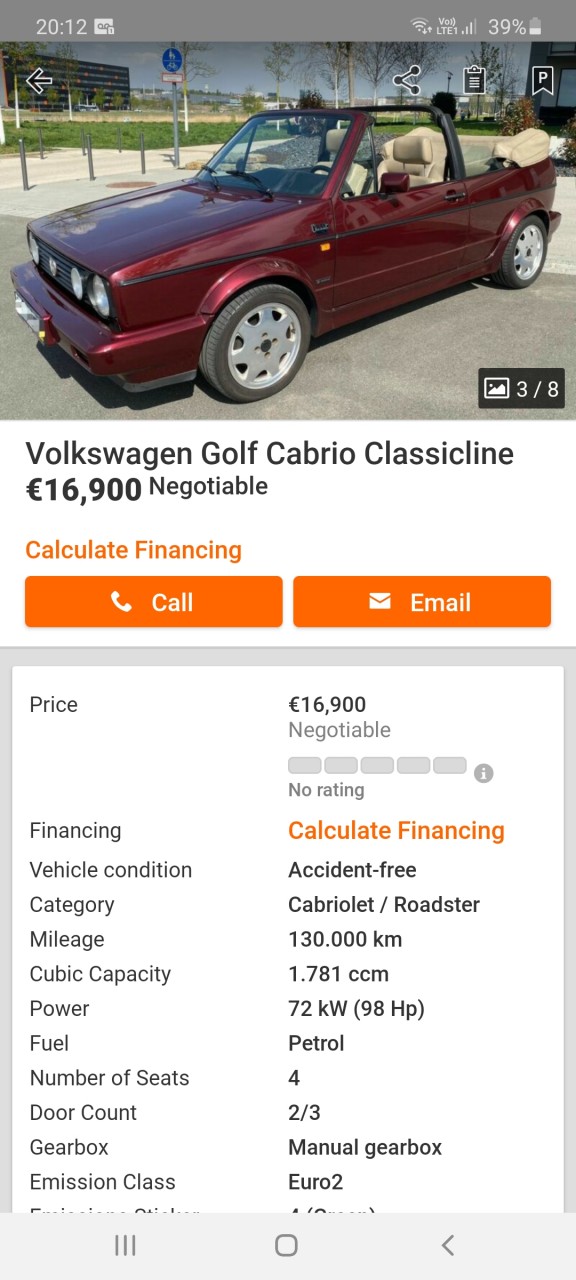The width and height of the screenshot is (576, 1280).
Task: Tap the Android back navigation button
Action: pyautogui.click(x=448, y=1245)
